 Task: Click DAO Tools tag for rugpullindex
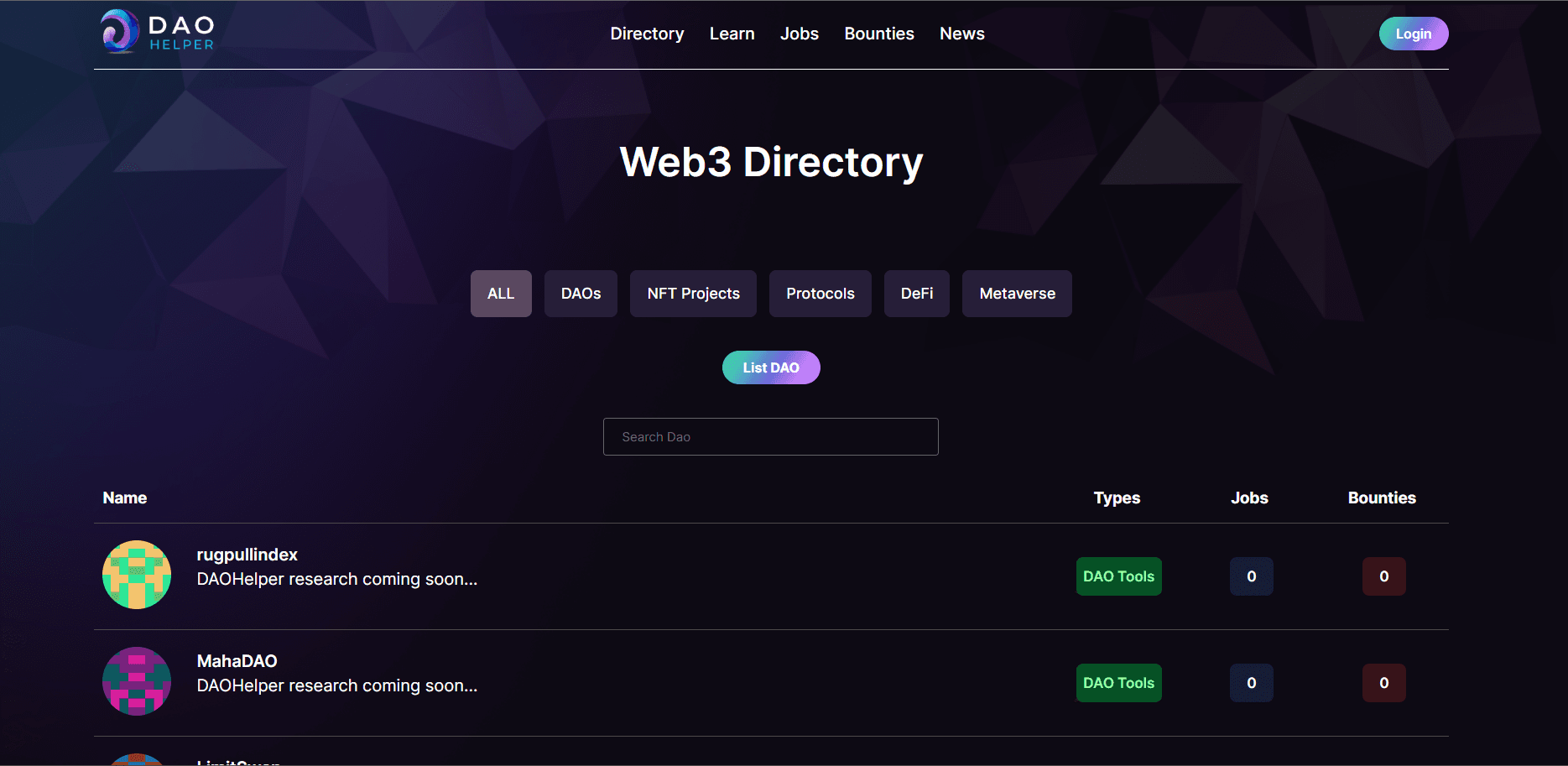click(x=1119, y=576)
